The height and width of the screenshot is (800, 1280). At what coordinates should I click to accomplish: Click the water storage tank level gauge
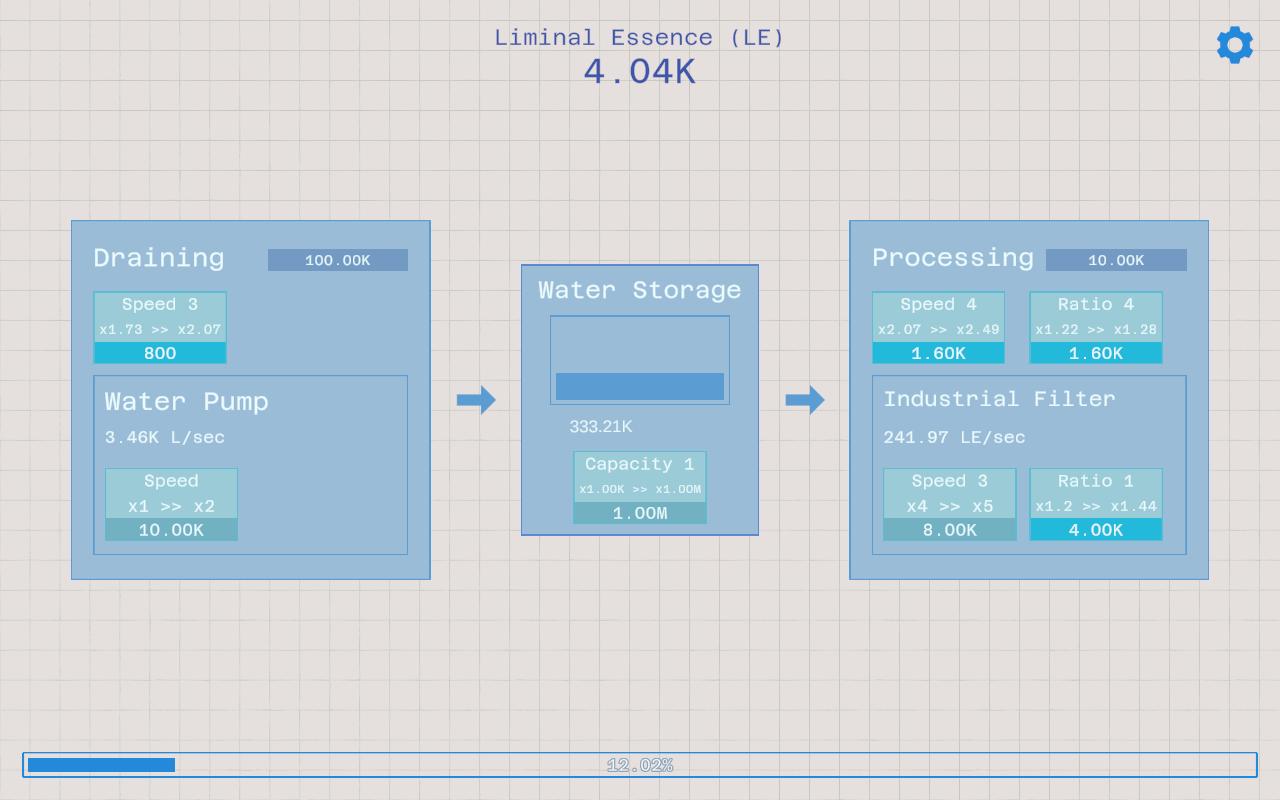click(x=640, y=360)
